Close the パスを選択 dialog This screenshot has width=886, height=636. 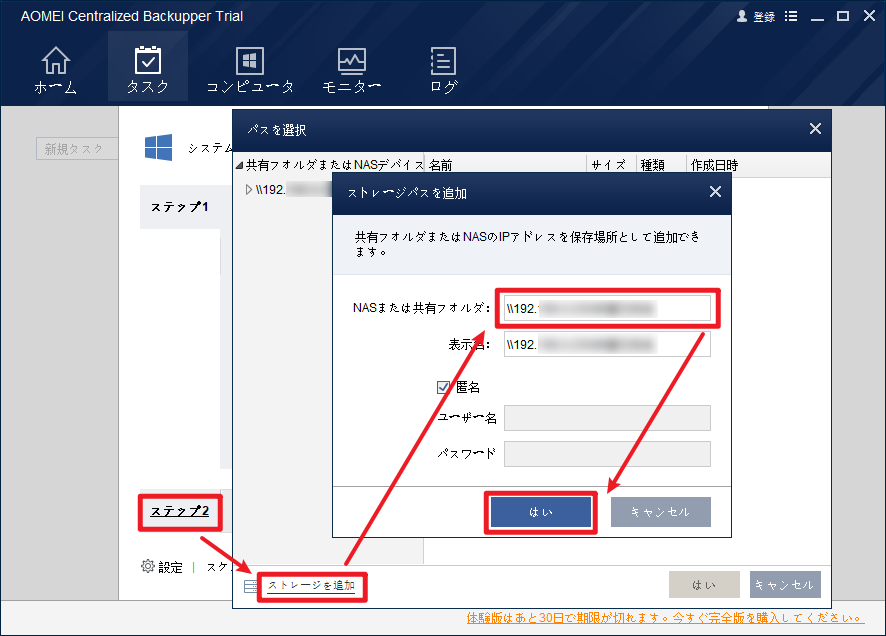tap(815, 129)
